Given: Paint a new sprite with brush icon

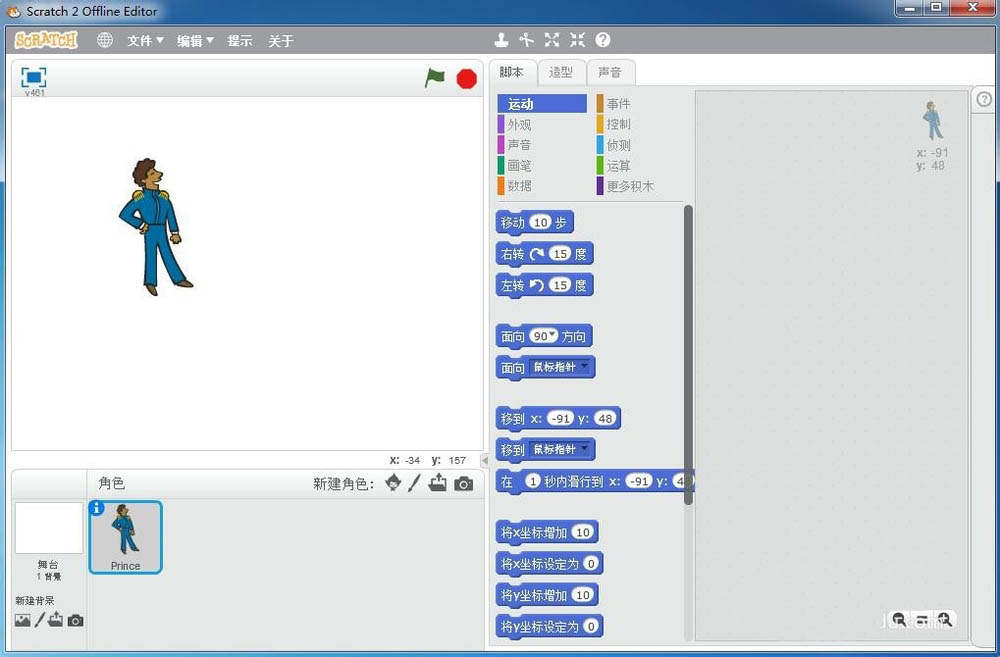Looking at the screenshot, I should pos(413,483).
